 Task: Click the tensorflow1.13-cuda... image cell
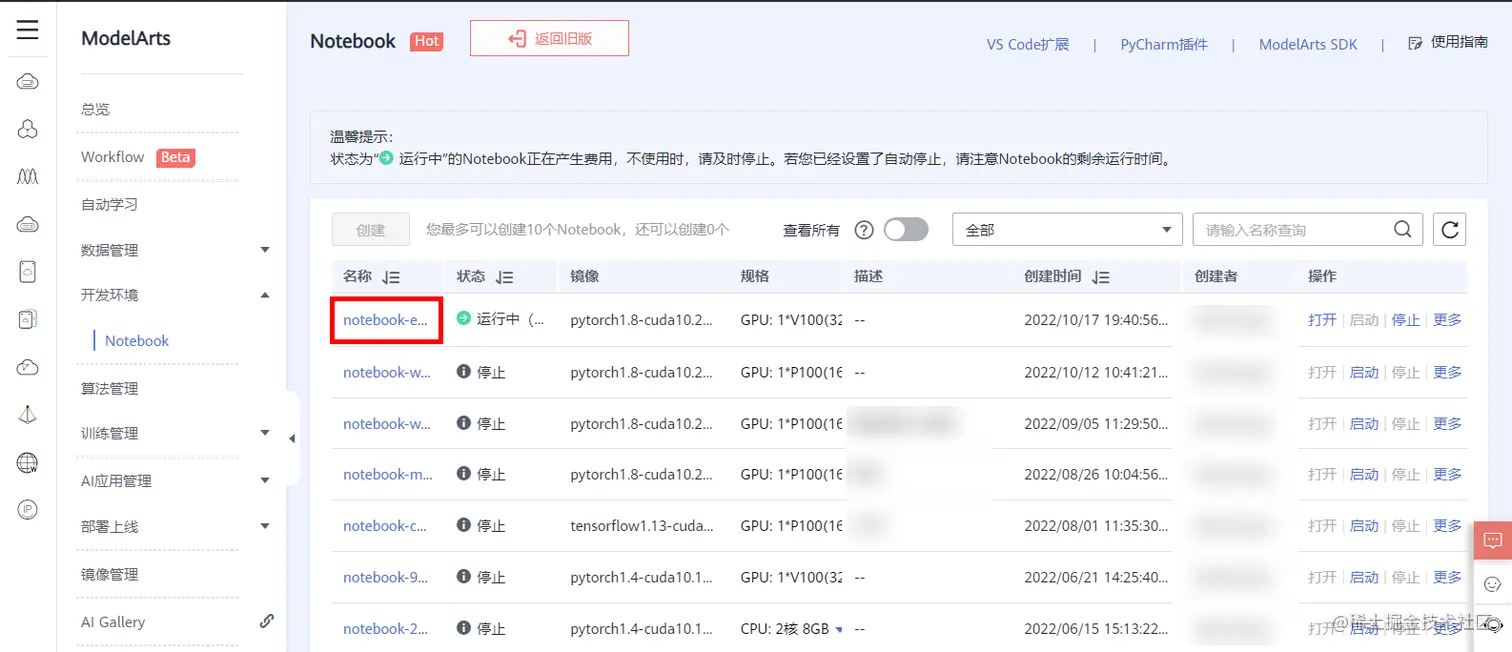[x=642, y=525]
